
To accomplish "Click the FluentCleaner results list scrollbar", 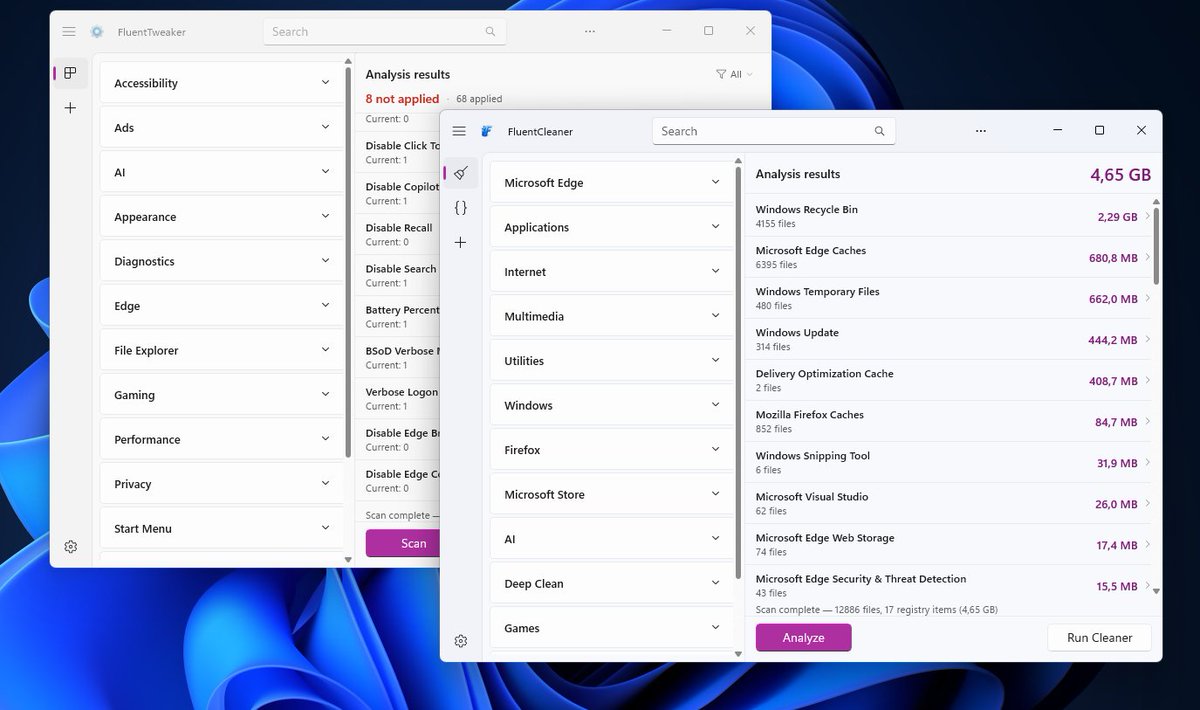I will (1157, 245).
